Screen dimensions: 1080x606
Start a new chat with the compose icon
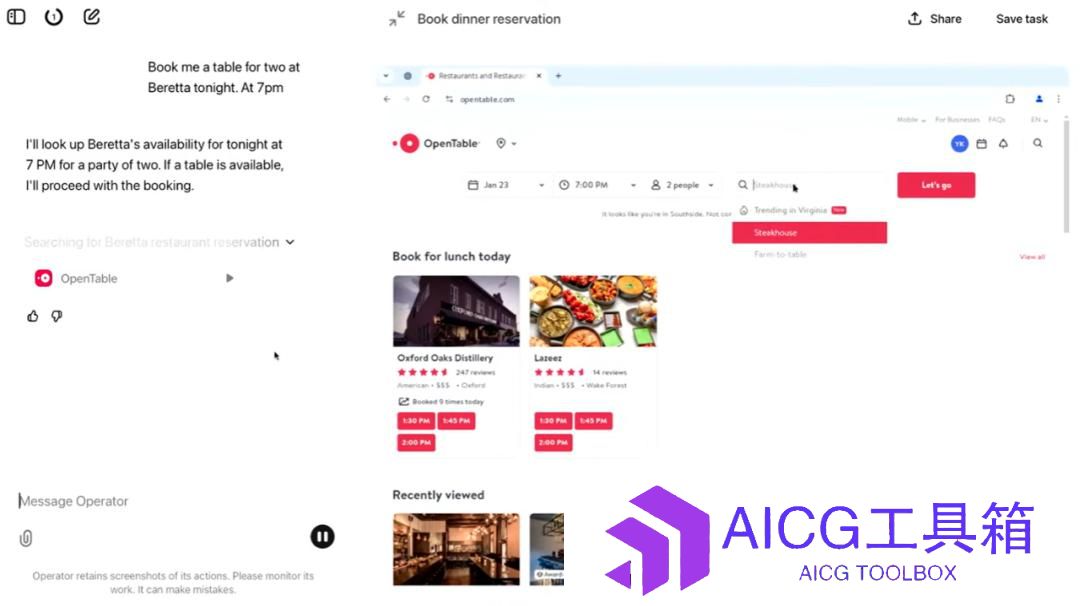(x=92, y=17)
